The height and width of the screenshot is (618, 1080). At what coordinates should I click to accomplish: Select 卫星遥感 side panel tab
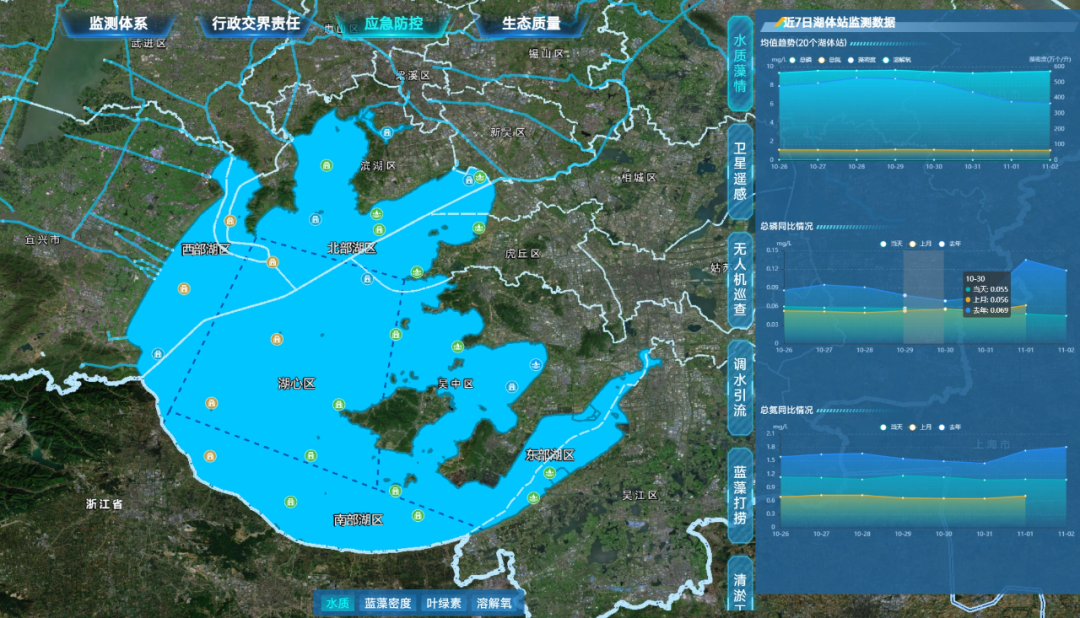740,170
